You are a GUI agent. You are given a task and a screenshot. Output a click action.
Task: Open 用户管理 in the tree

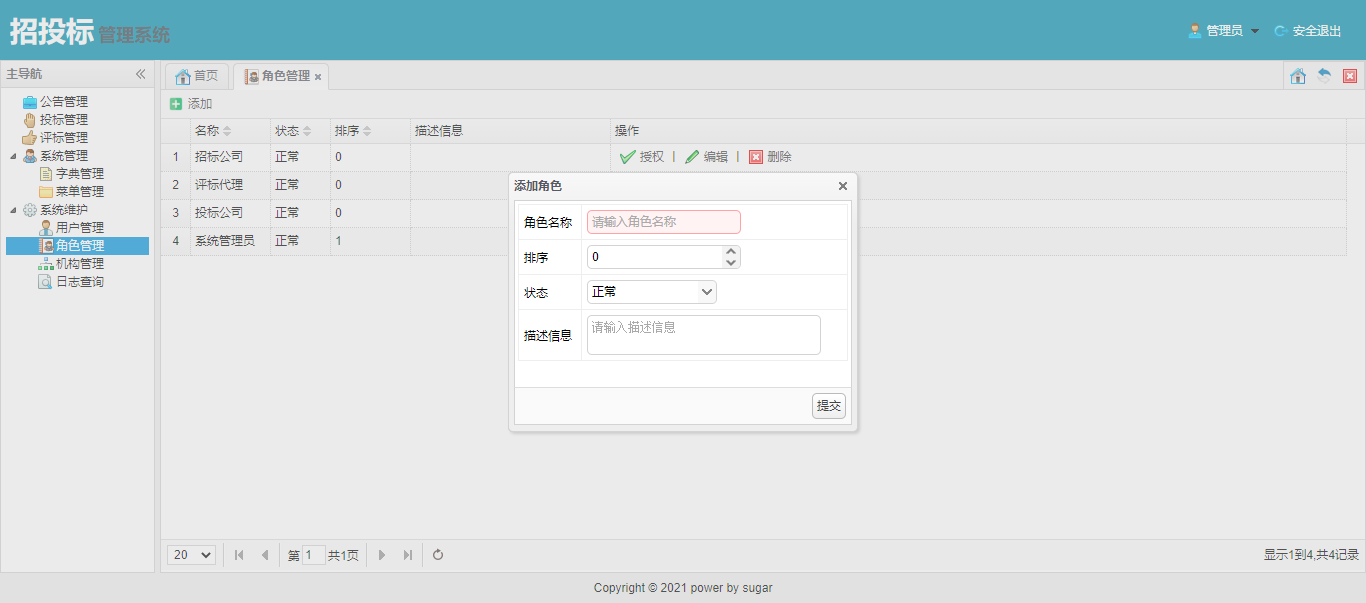coord(80,227)
